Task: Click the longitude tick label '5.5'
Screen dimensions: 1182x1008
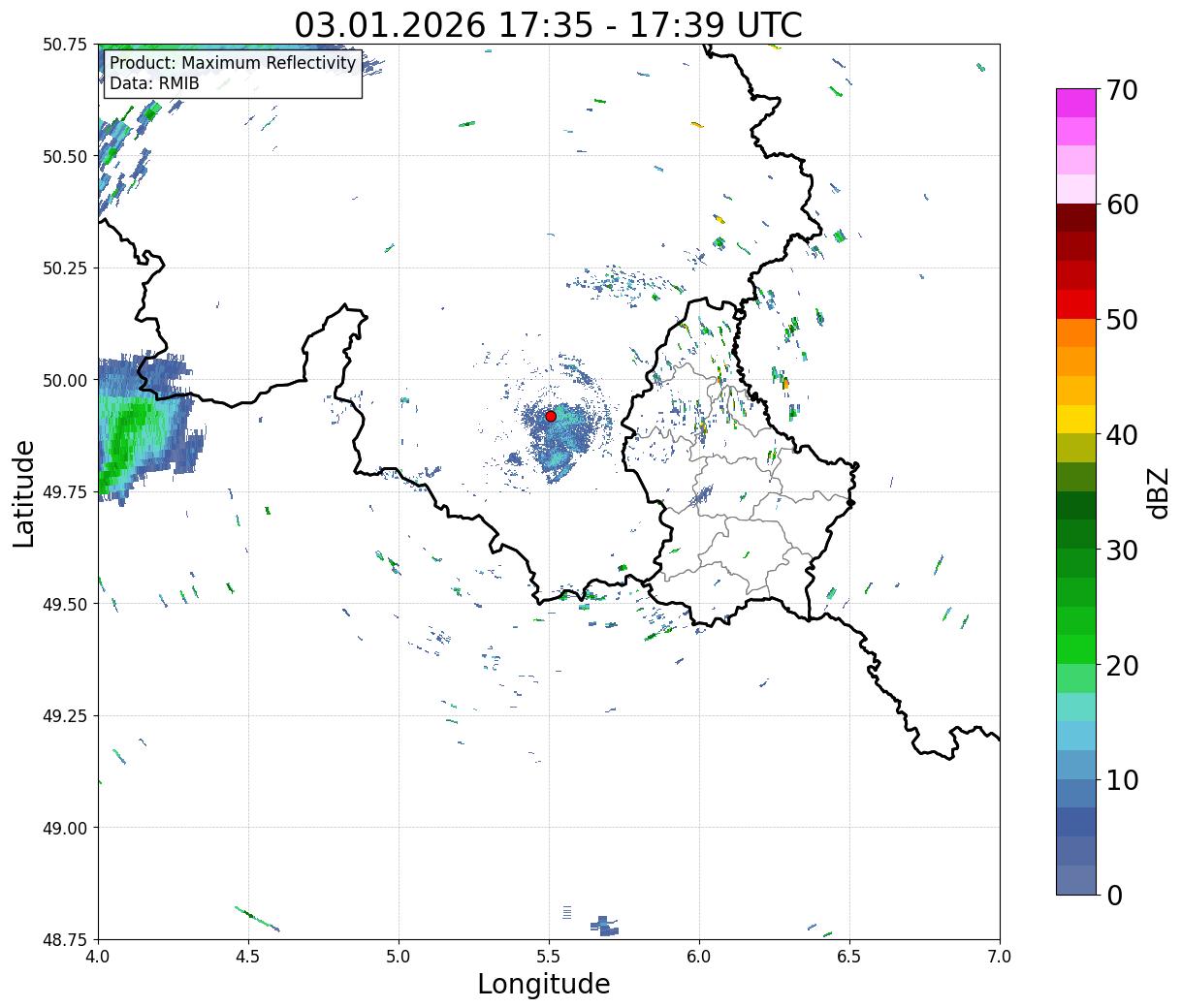Action: [x=549, y=956]
